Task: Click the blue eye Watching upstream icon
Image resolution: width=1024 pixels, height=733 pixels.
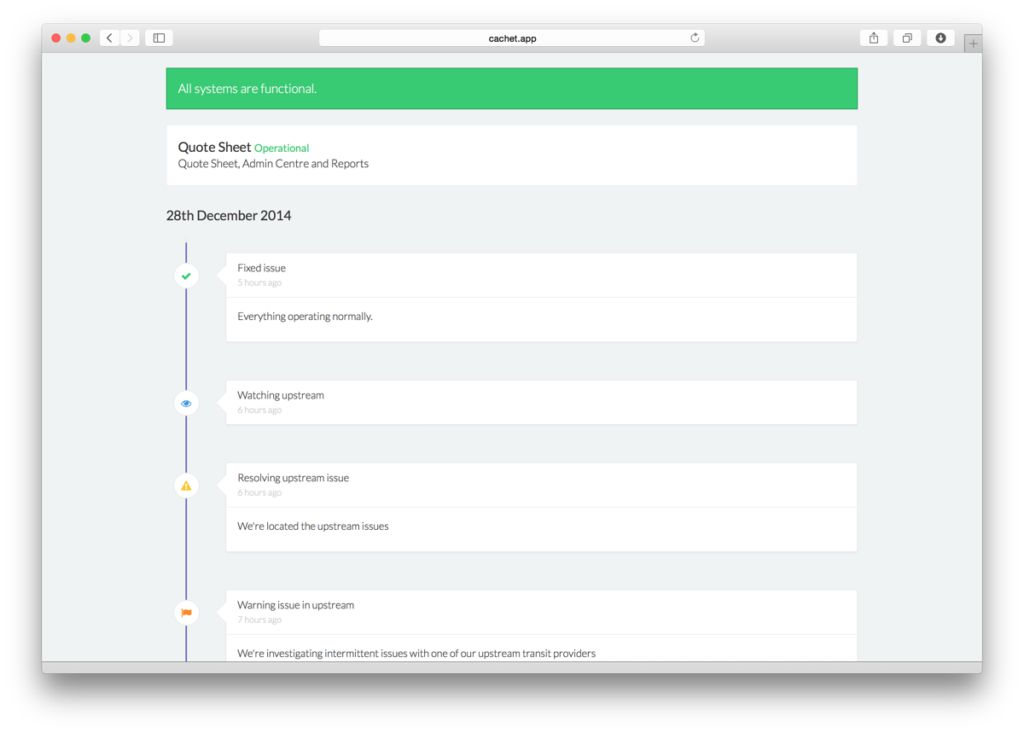Action: pos(186,403)
